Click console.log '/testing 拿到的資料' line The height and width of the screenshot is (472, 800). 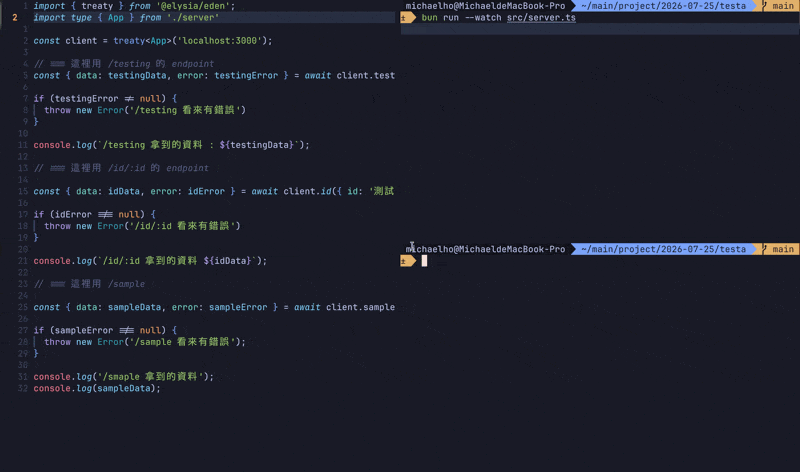click(171, 145)
